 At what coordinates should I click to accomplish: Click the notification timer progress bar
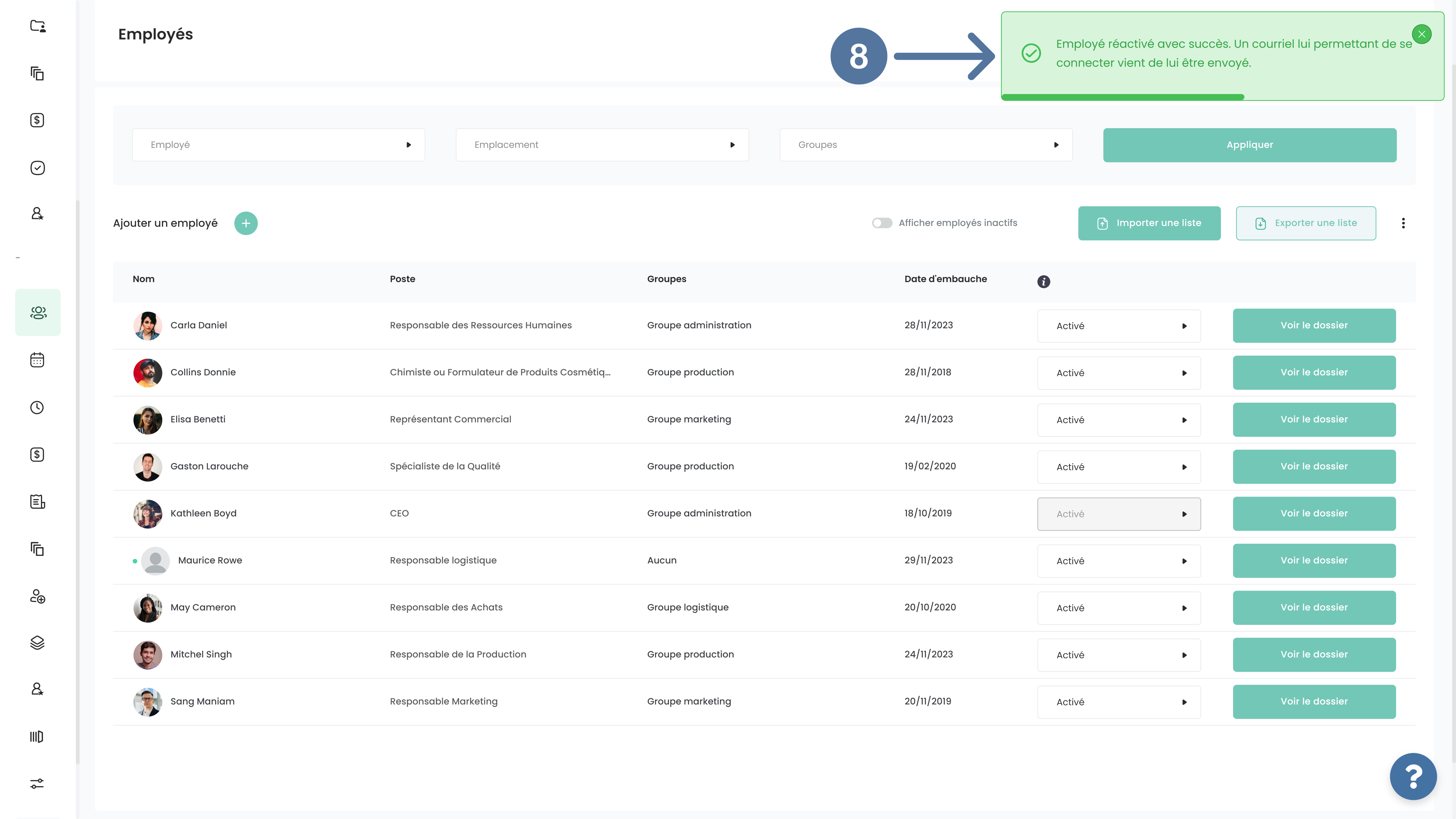[1123, 97]
